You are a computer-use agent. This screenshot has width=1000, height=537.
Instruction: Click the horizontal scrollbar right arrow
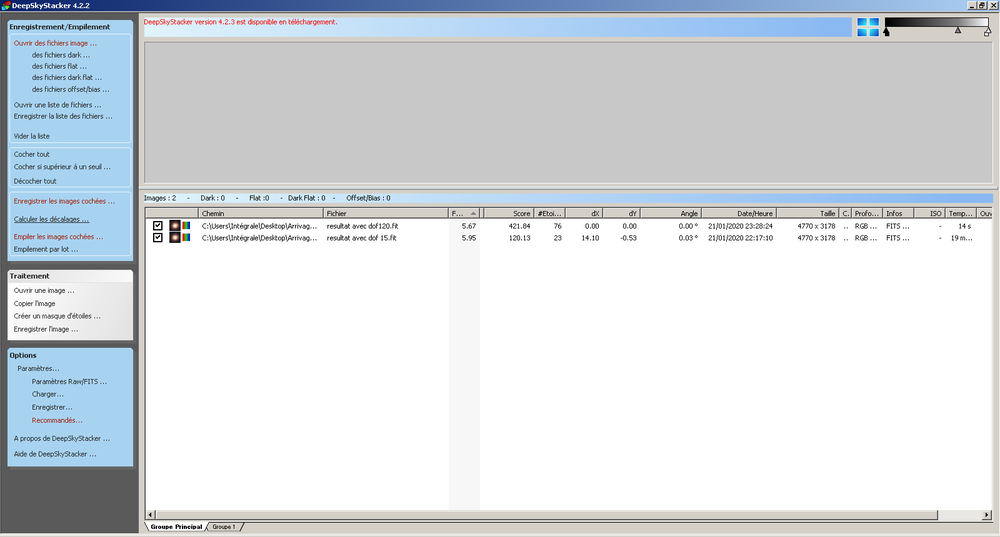pos(987,515)
